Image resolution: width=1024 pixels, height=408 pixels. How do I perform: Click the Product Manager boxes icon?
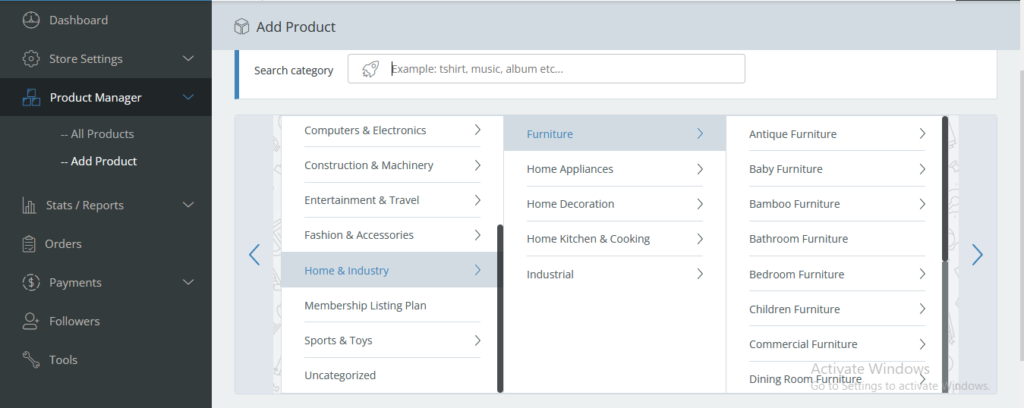point(31,98)
